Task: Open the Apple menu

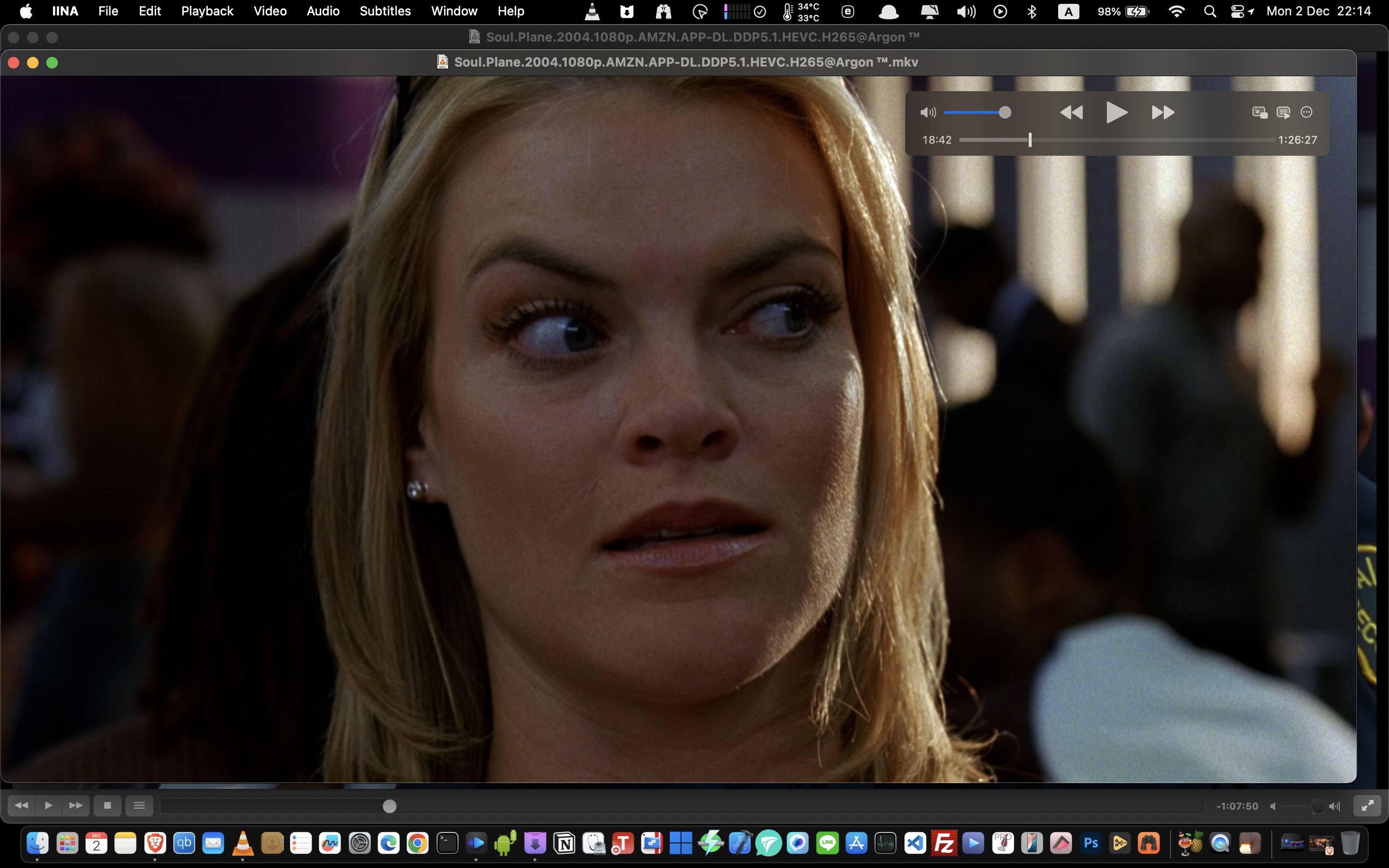Action: (x=26, y=11)
